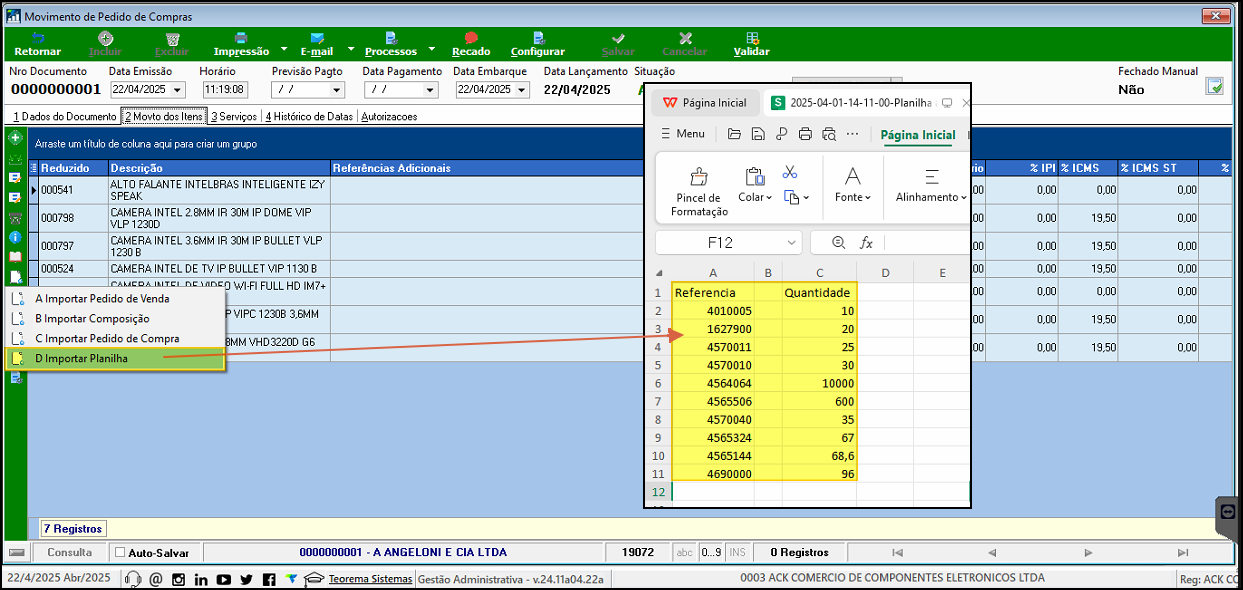This screenshot has width=1243, height=590.
Task: Switch to Autorizacoes tab
Action: click(x=389, y=116)
